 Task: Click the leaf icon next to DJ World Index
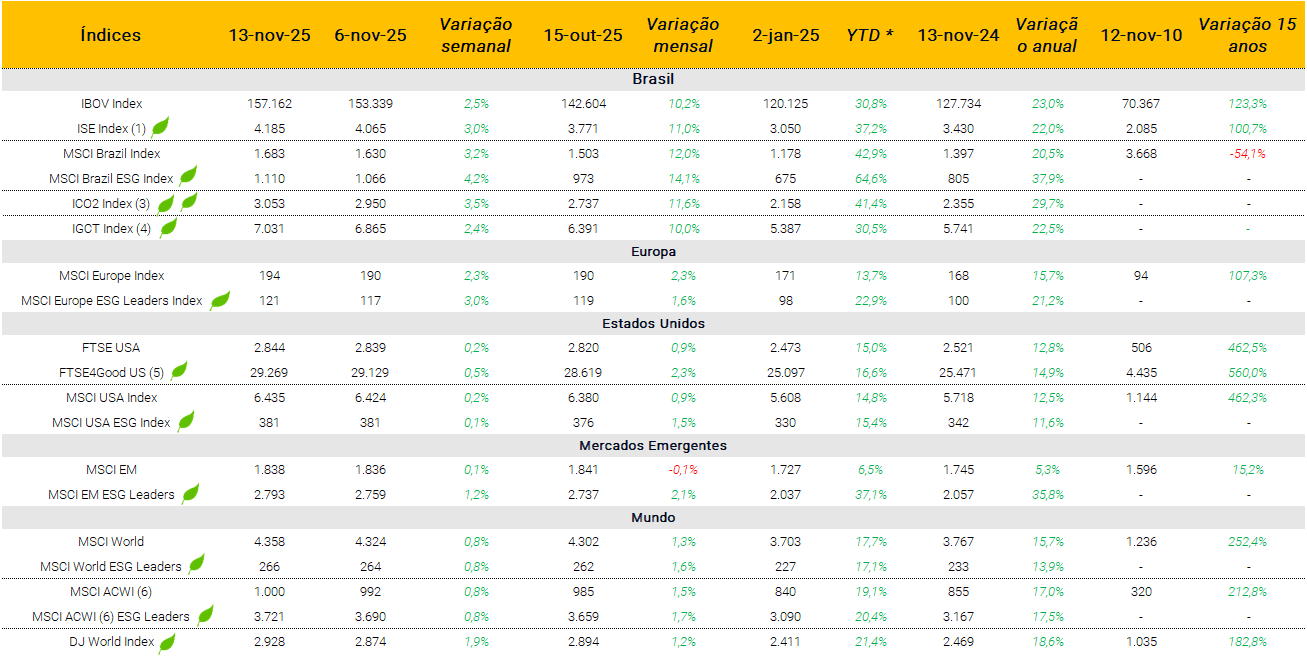click(167, 642)
